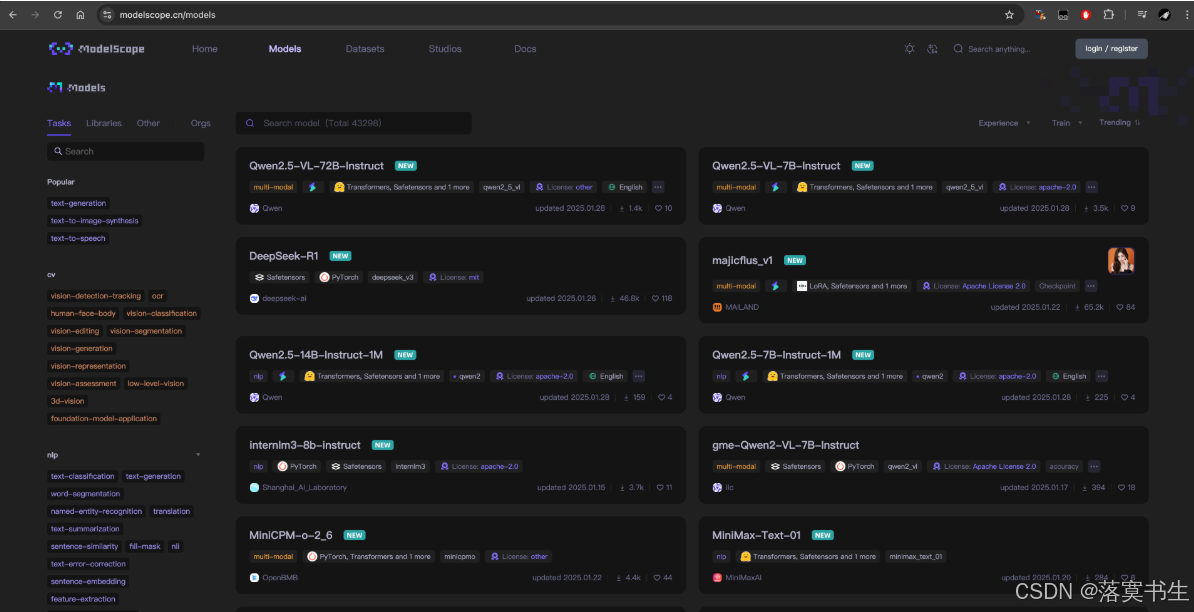Click the deepseek-ai organization avatar

[254, 298]
